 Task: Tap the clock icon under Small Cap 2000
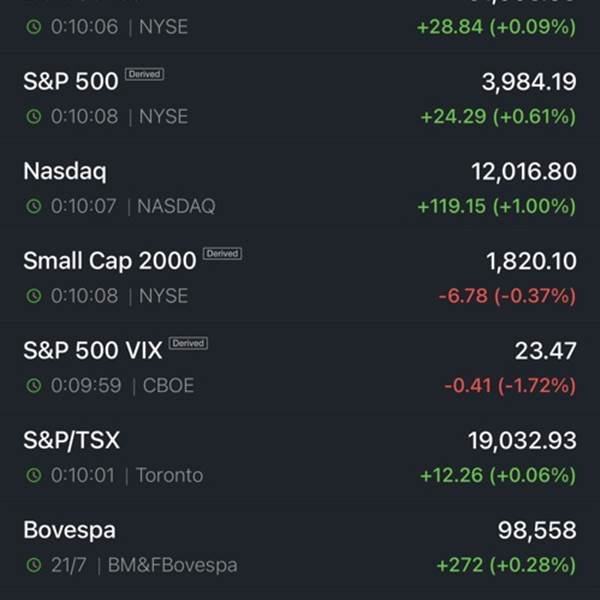(x=34, y=296)
